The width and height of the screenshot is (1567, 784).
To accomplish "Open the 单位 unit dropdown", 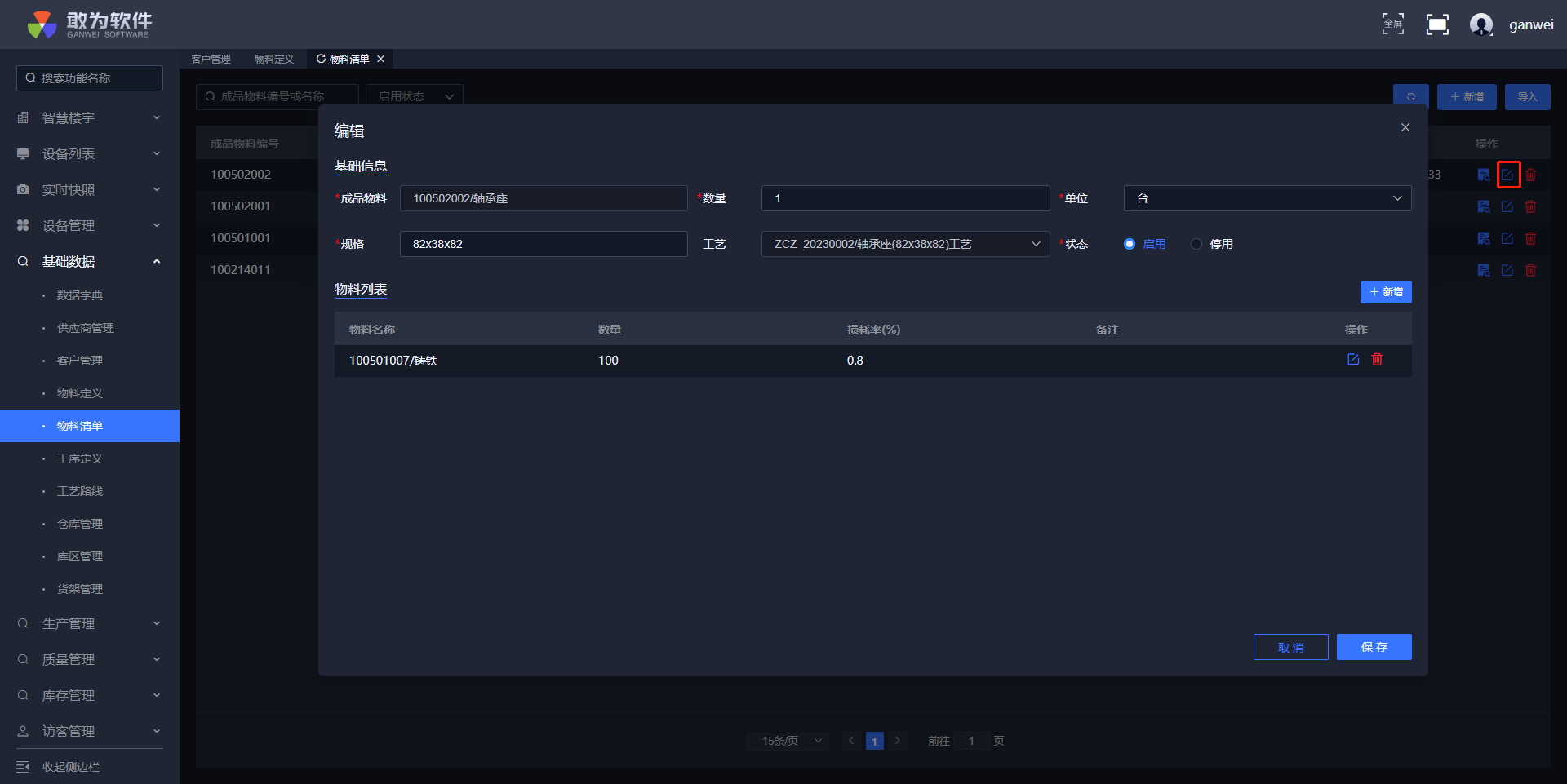I will [1267, 198].
